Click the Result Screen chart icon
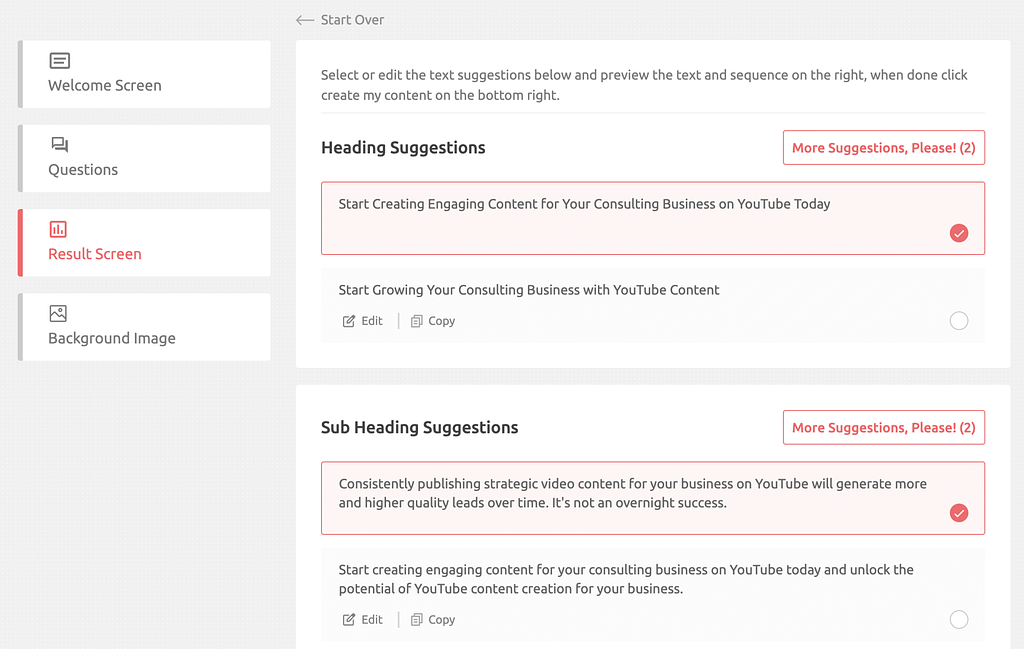 click(59, 229)
